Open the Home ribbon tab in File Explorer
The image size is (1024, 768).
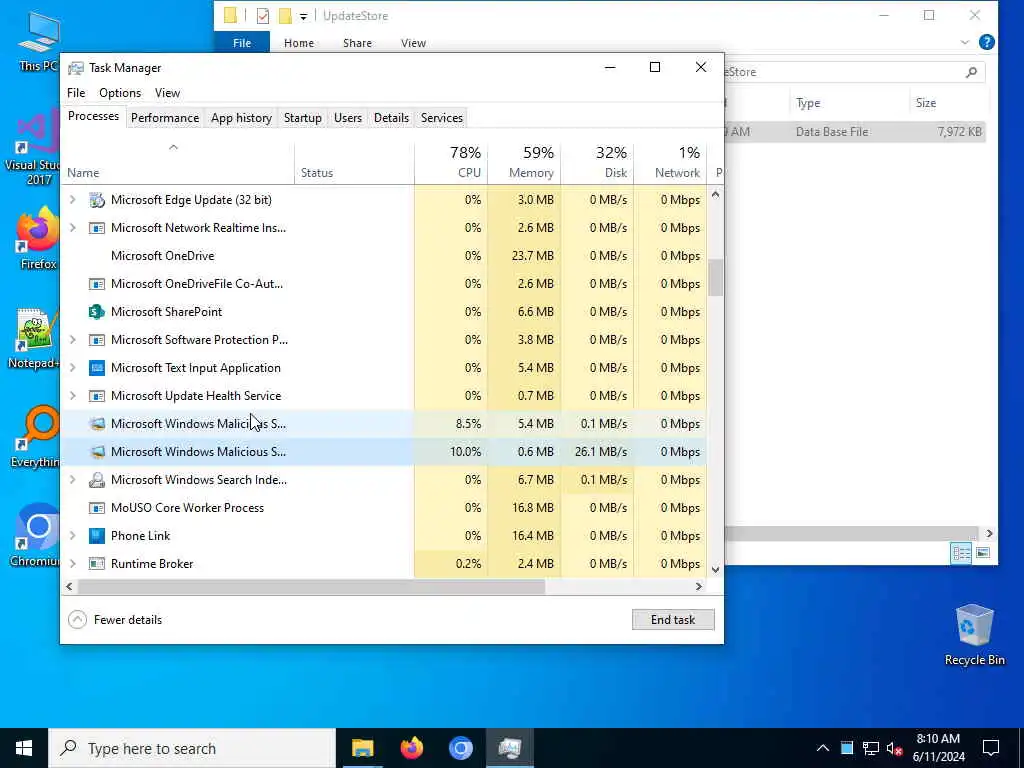298,43
